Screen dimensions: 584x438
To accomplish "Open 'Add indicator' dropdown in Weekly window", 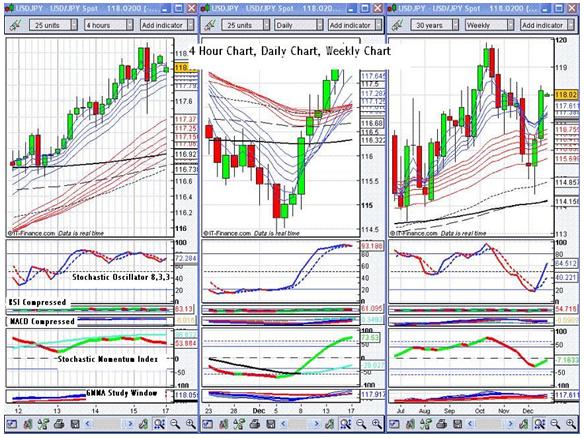I will 548,25.
